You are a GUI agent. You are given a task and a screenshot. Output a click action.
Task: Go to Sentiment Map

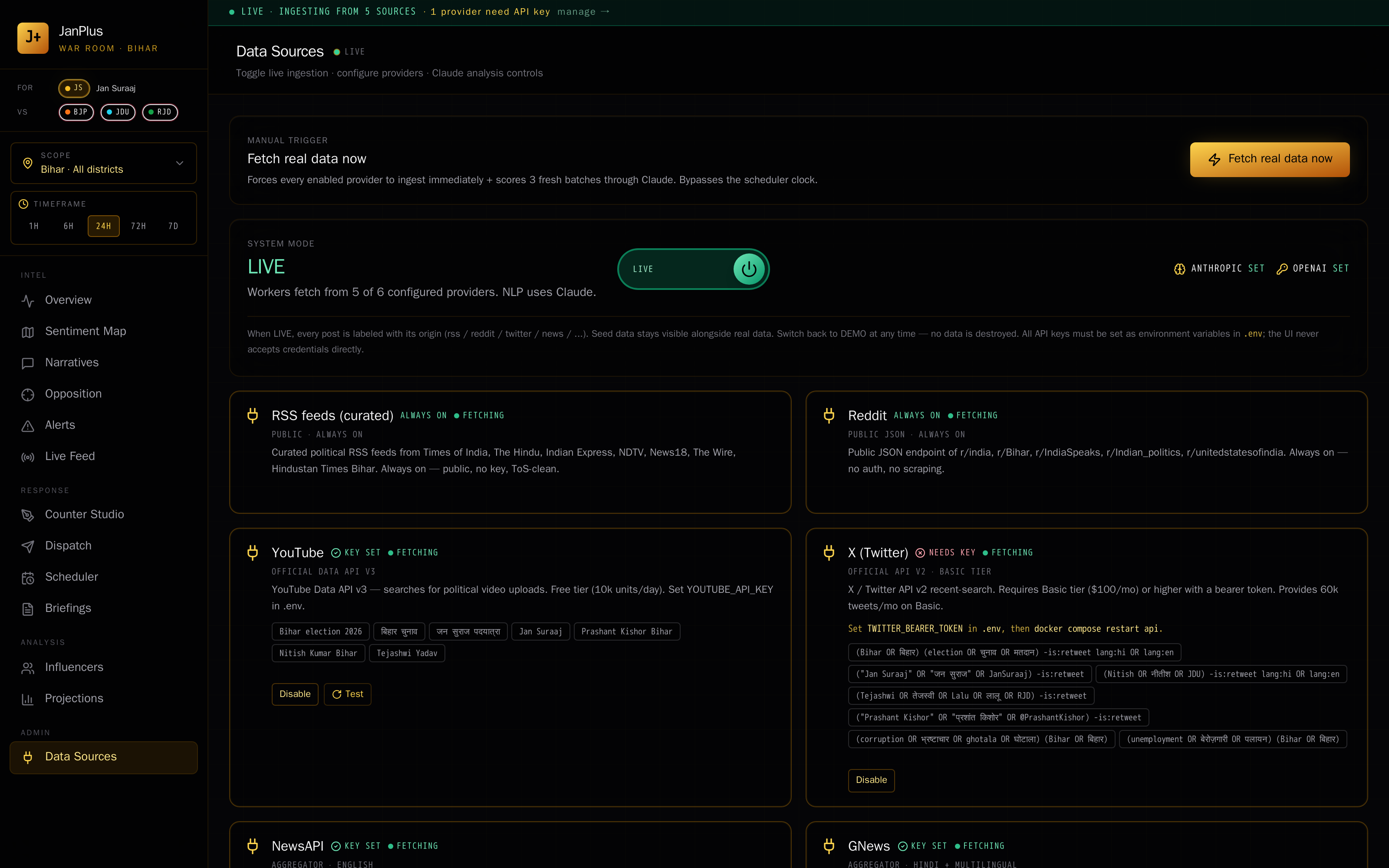click(x=104, y=332)
